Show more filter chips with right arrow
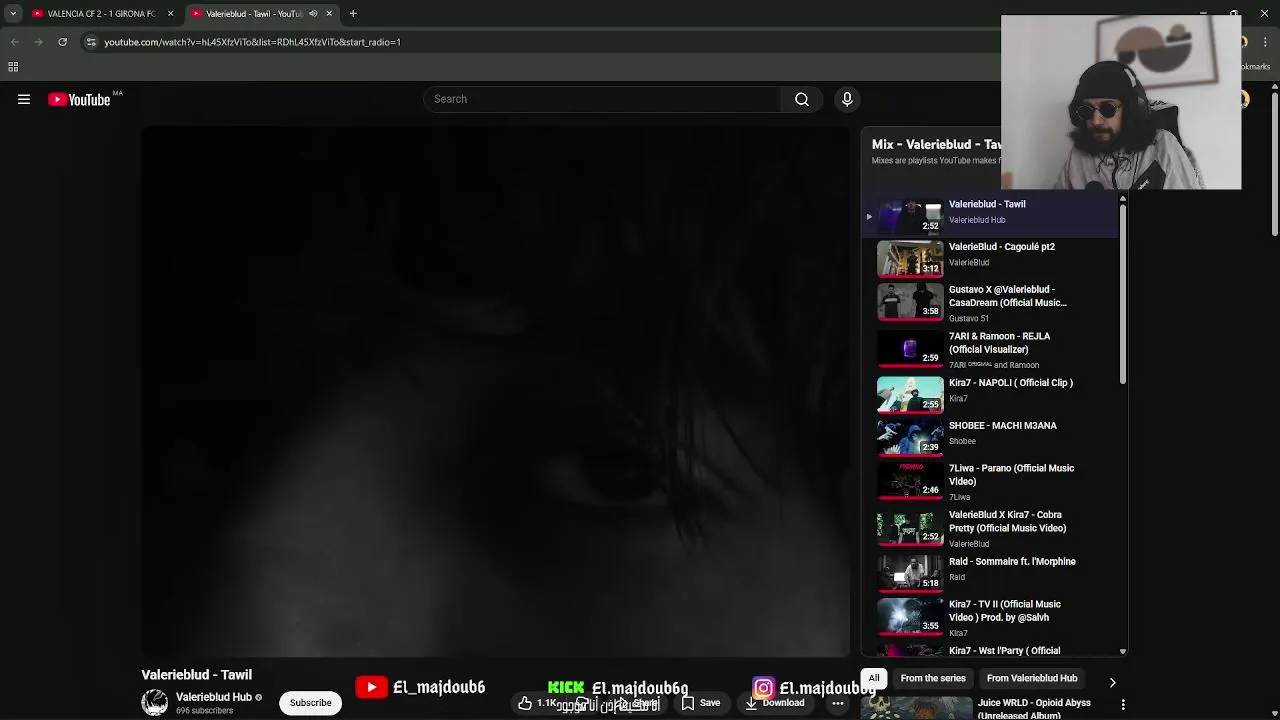This screenshot has width=1280, height=720. click(x=1112, y=682)
